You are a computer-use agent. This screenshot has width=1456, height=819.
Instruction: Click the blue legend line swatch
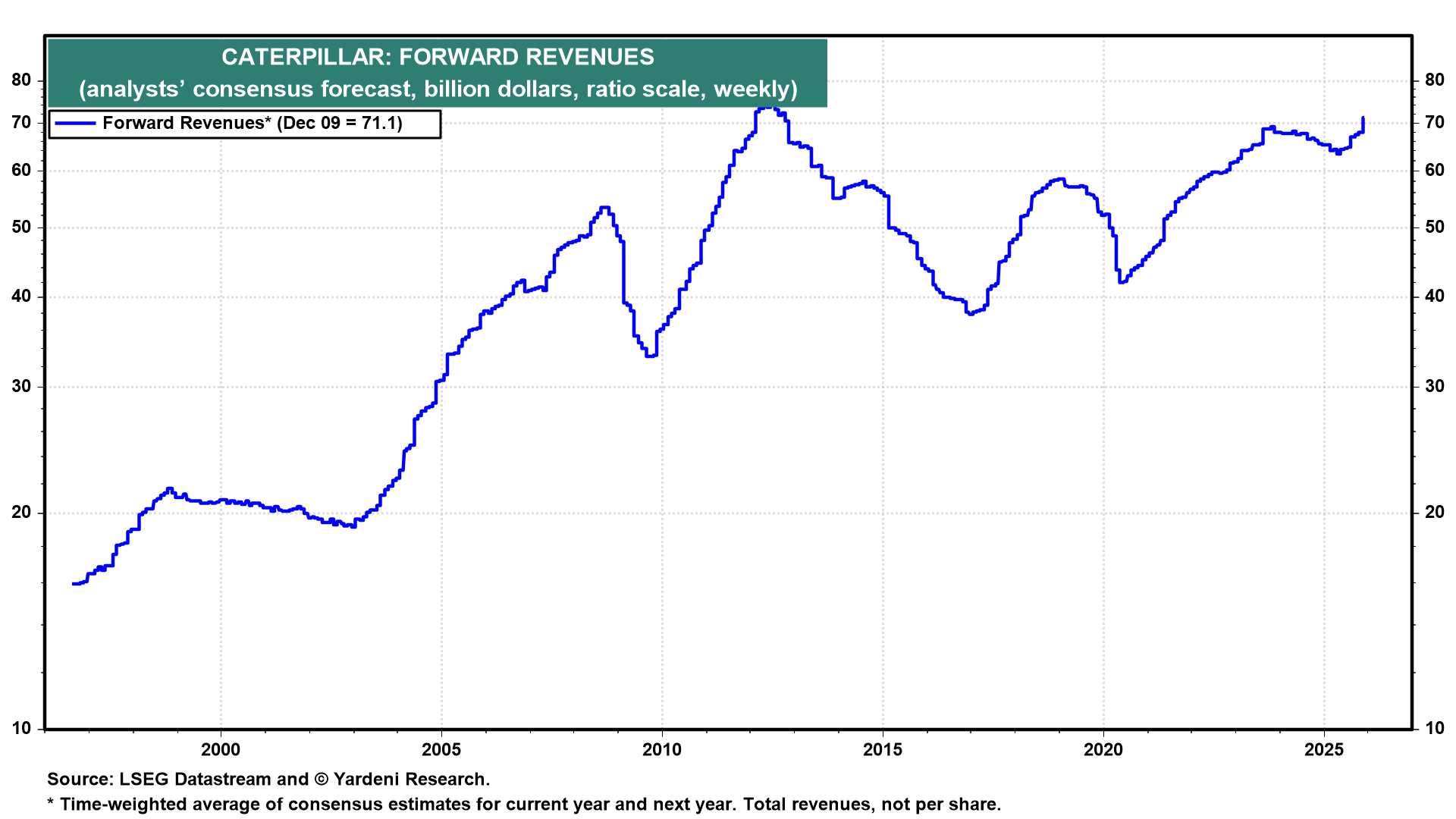[x=75, y=124]
